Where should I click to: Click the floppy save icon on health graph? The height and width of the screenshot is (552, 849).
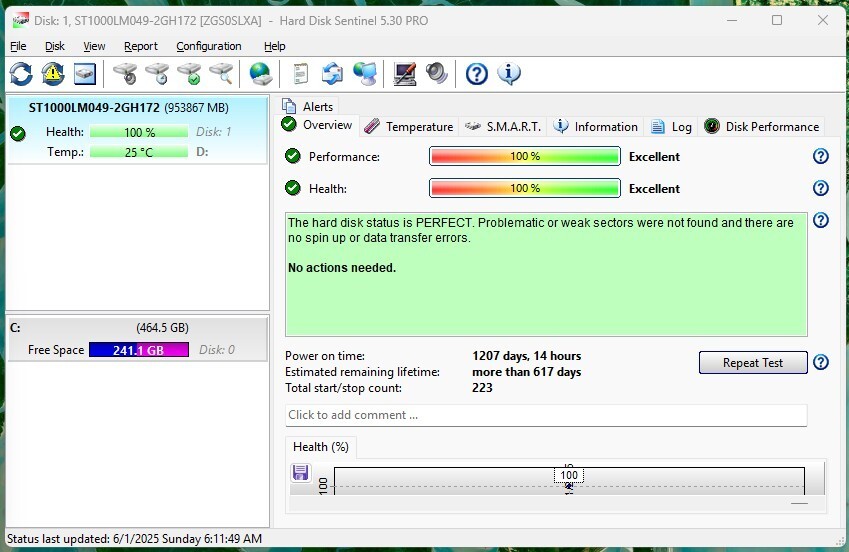point(301,472)
